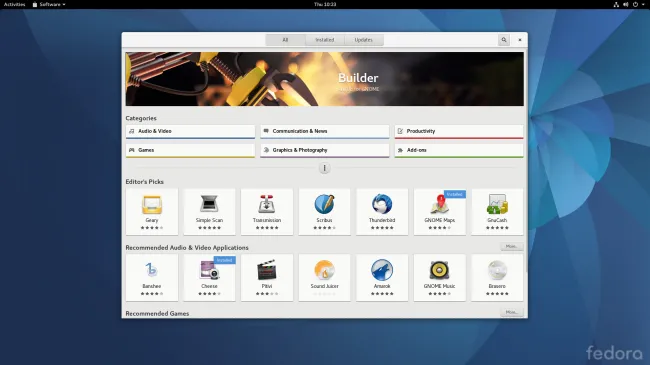Viewport: 650px width, 365px height.
Task: Open the Pitivi app tile
Action: tap(267, 278)
